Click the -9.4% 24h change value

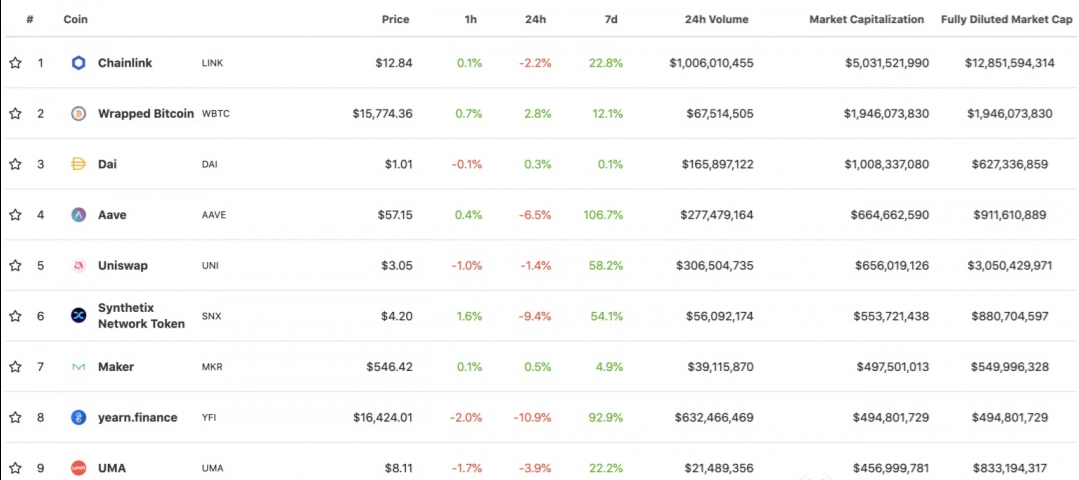click(x=535, y=316)
